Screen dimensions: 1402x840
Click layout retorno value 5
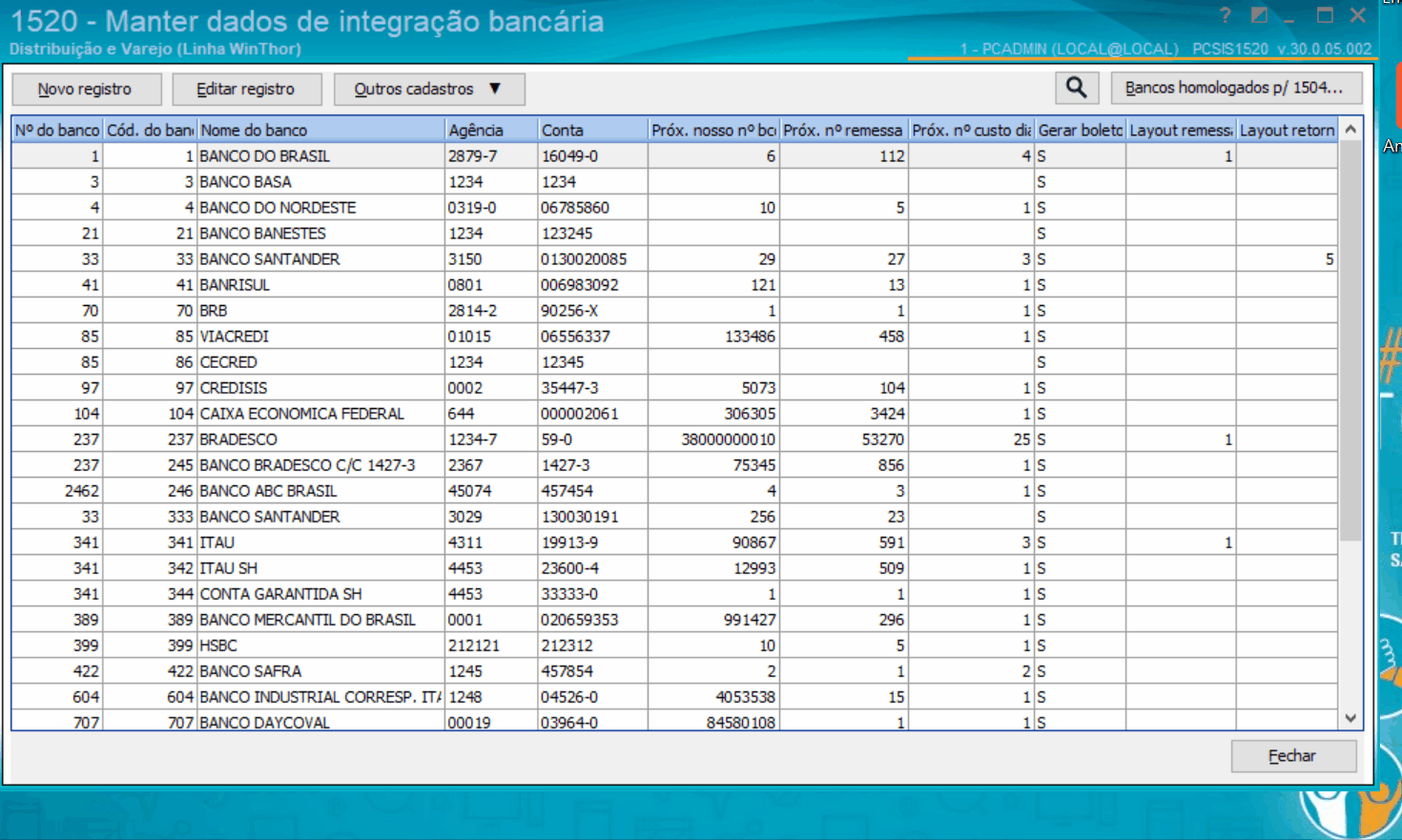pos(1330,258)
